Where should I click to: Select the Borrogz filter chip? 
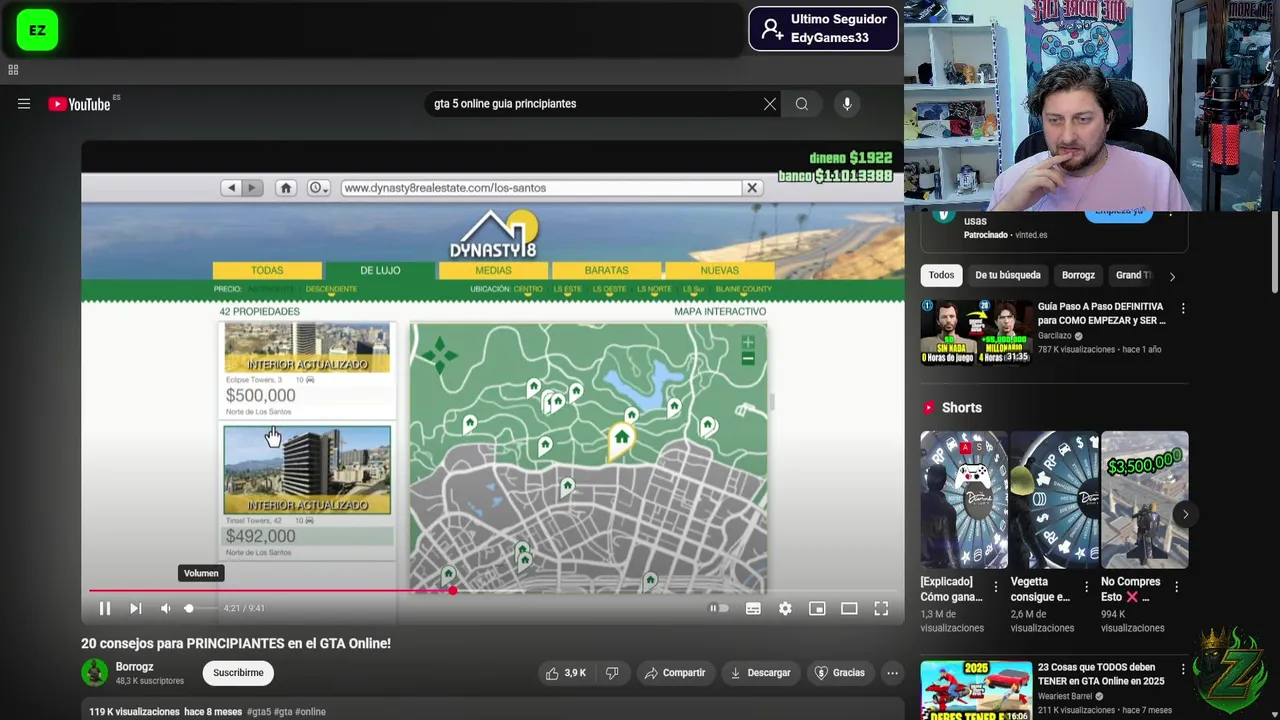click(x=1078, y=275)
